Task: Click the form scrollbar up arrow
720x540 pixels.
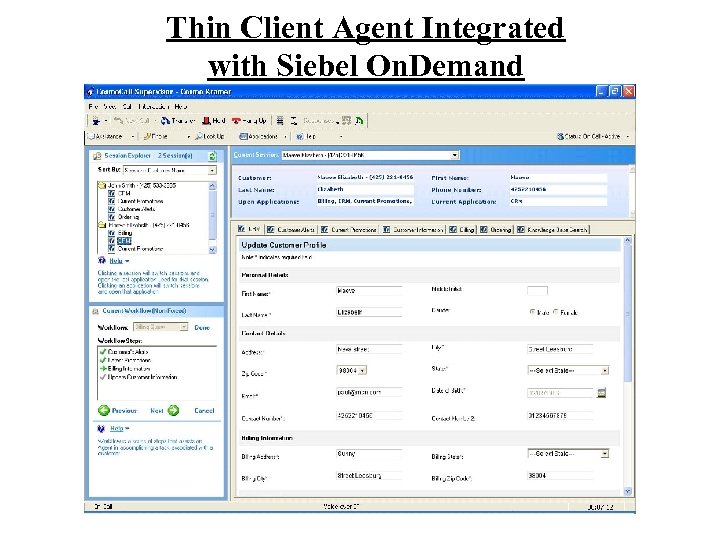Action: click(x=628, y=240)
